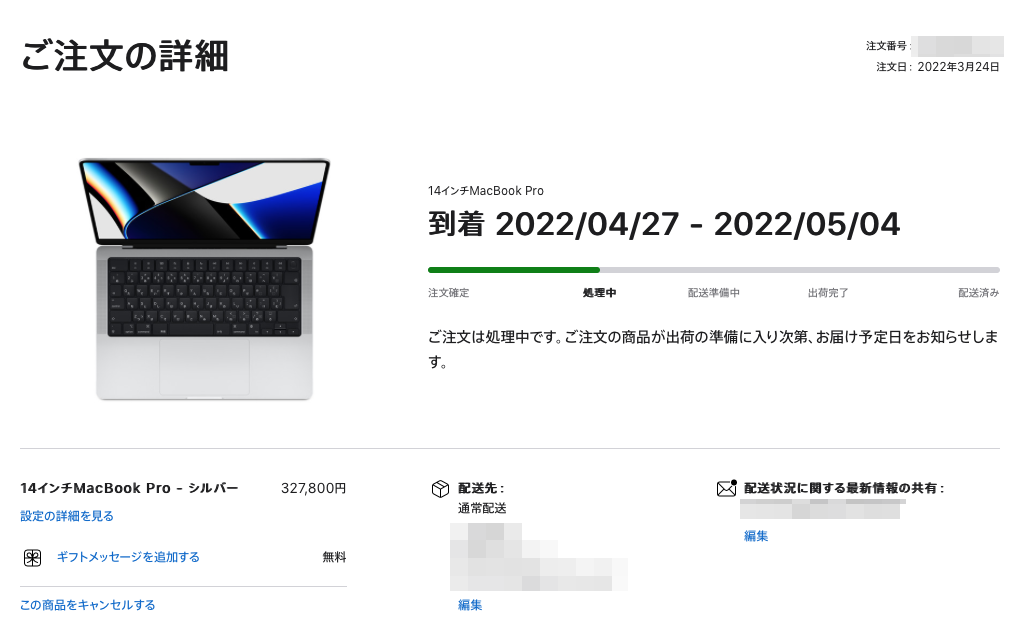Click the shipping box icon
The height and width of the screenshot is (632, 1023).
point(440,489)
